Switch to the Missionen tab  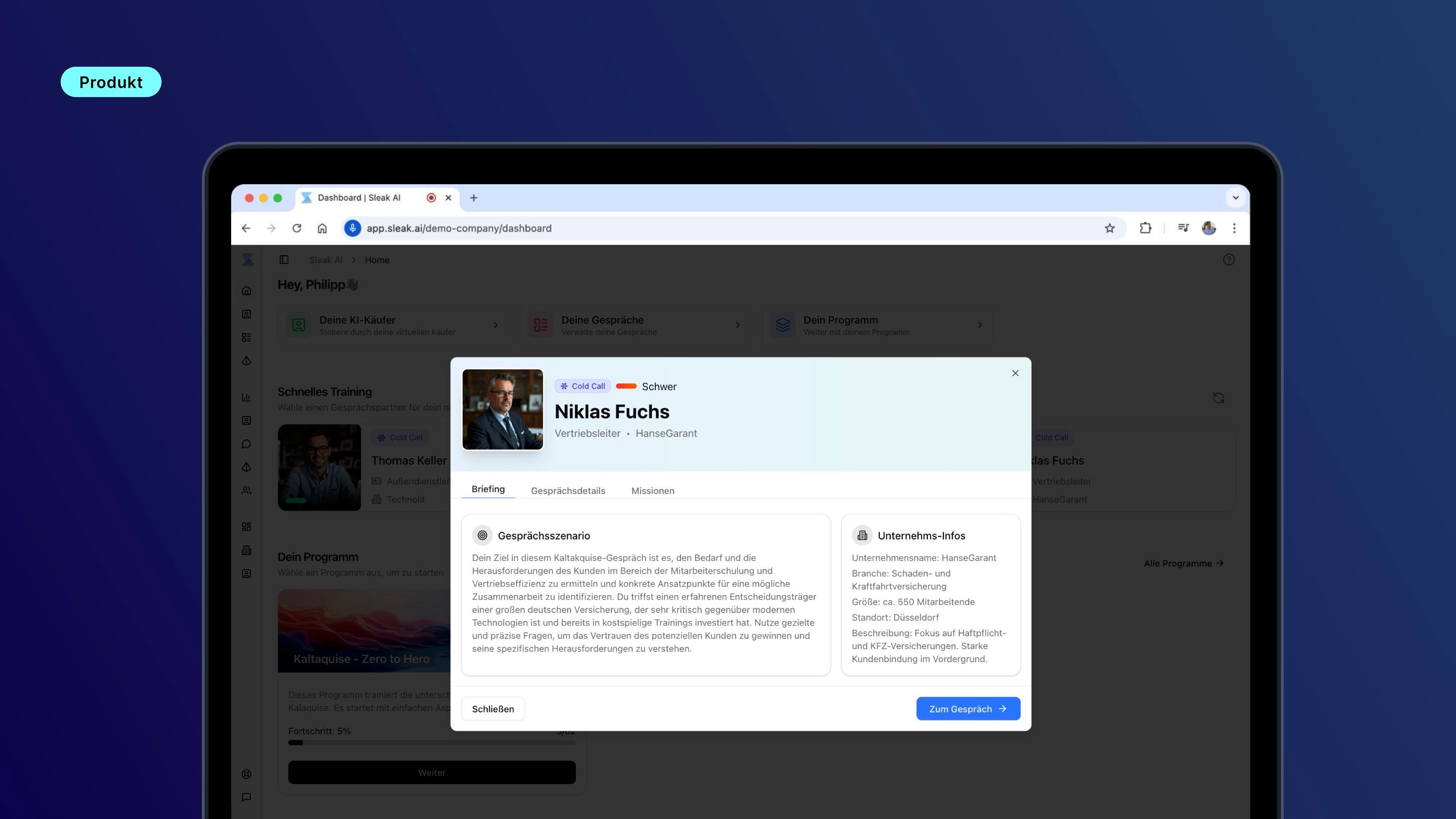652,491
